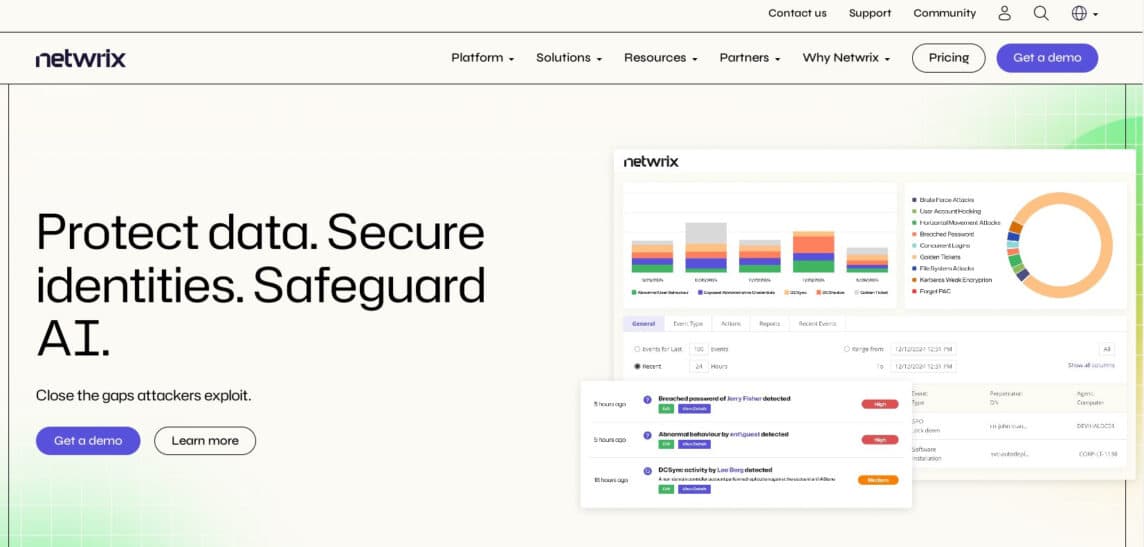1144x547 pixels.
Task: Click Get a demo below the headline
Action: (x=88, y=441)
